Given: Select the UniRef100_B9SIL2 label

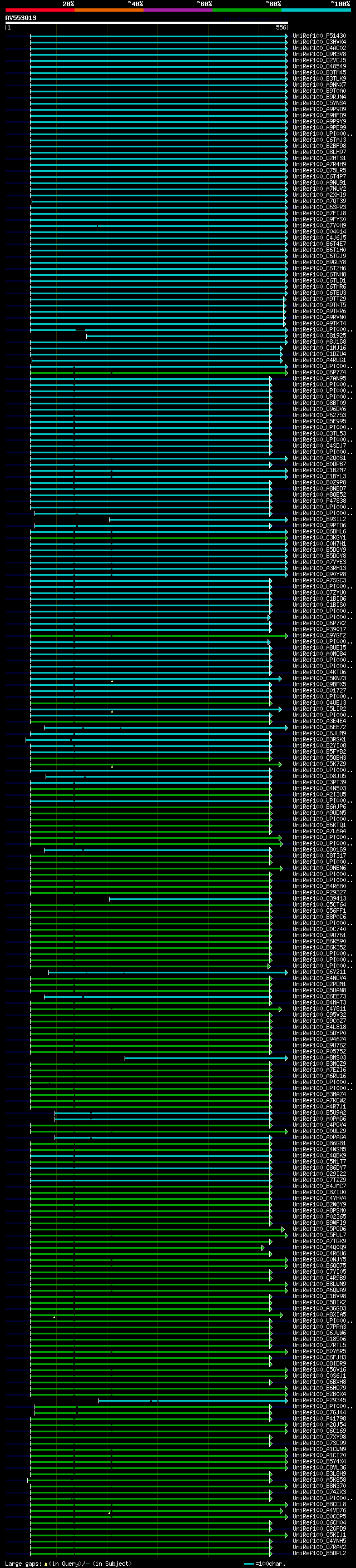Looking at the screenshot, I should click(x=319, y=519).
